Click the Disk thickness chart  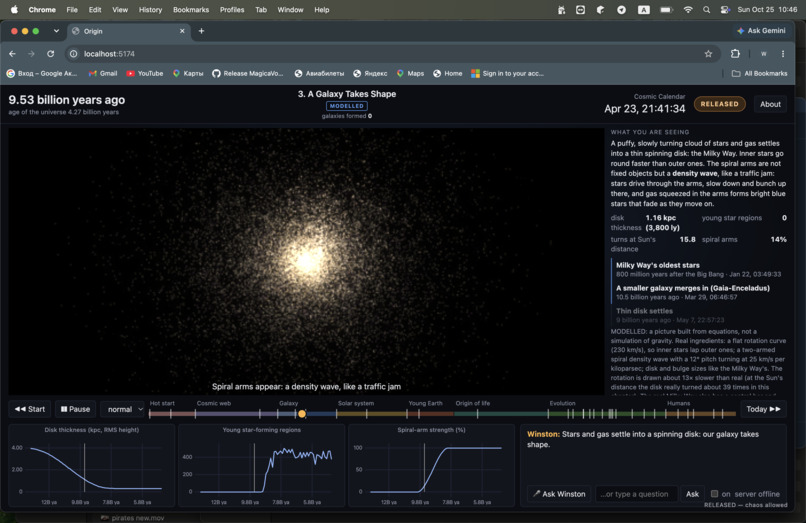(x=91, y=465)
